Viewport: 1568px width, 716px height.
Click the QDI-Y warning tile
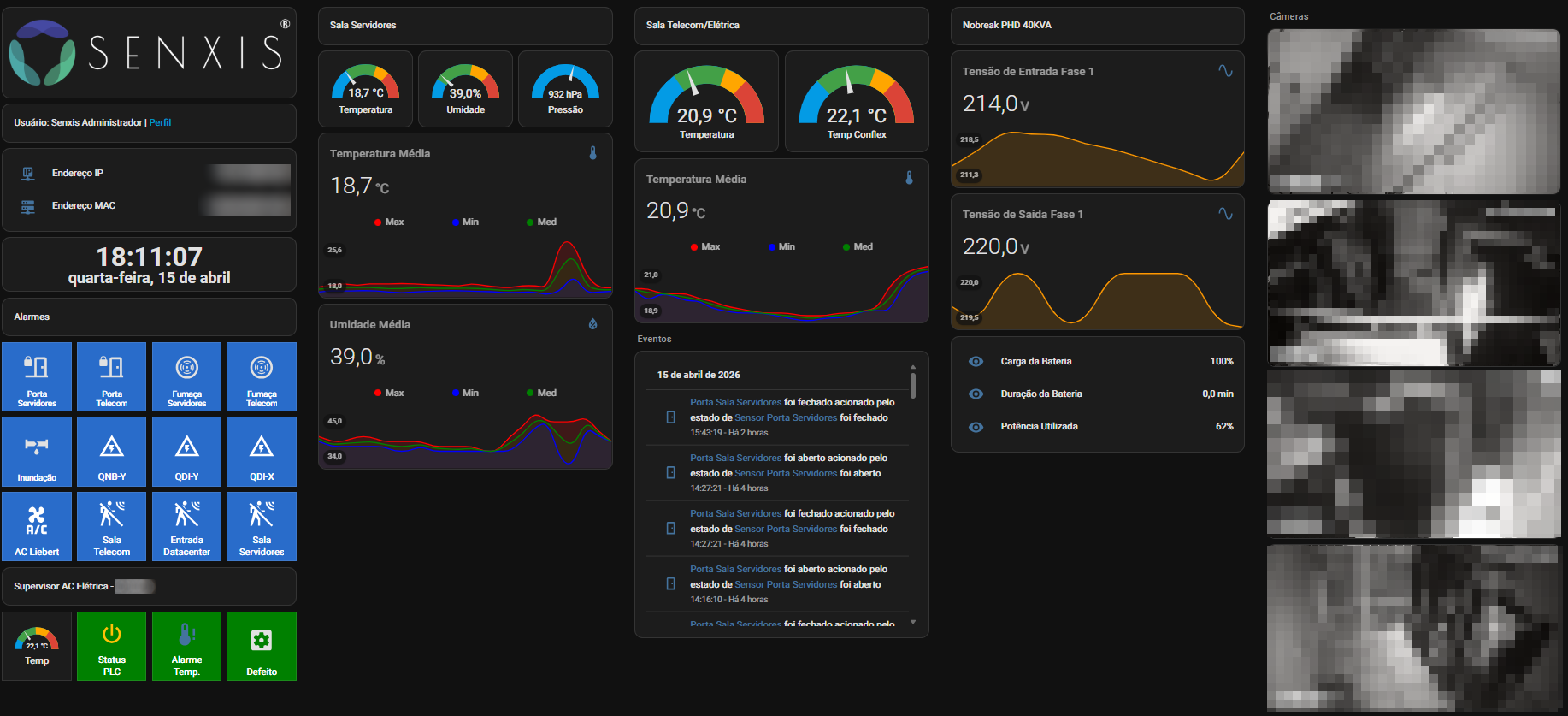pos(186,452)
